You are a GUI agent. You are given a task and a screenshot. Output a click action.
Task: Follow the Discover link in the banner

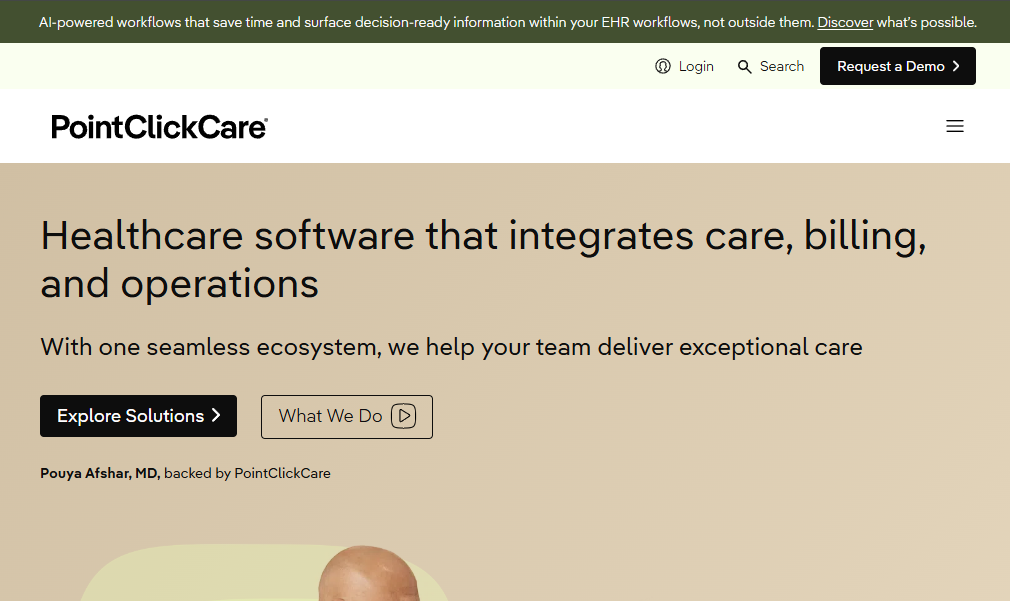(x=845, y=22)
